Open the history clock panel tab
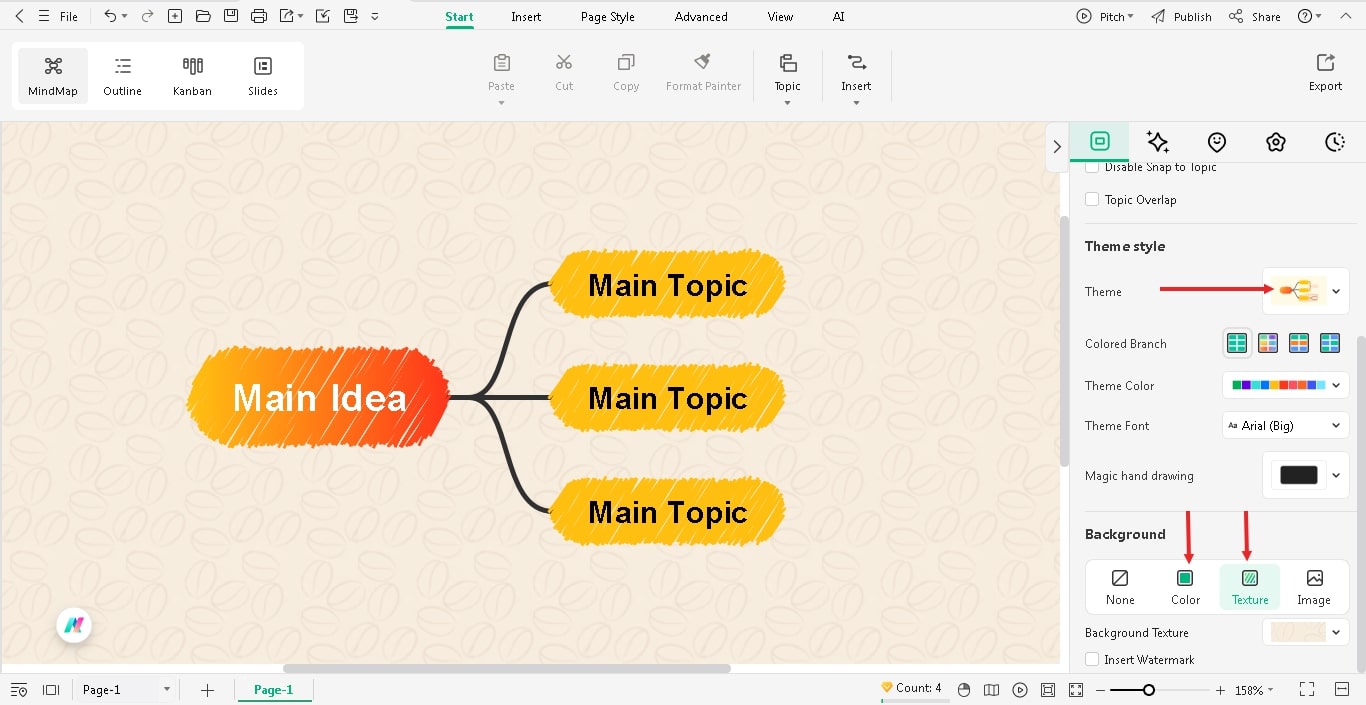1366x705 pixels. pyautogui.click(x=1335, y=142)
